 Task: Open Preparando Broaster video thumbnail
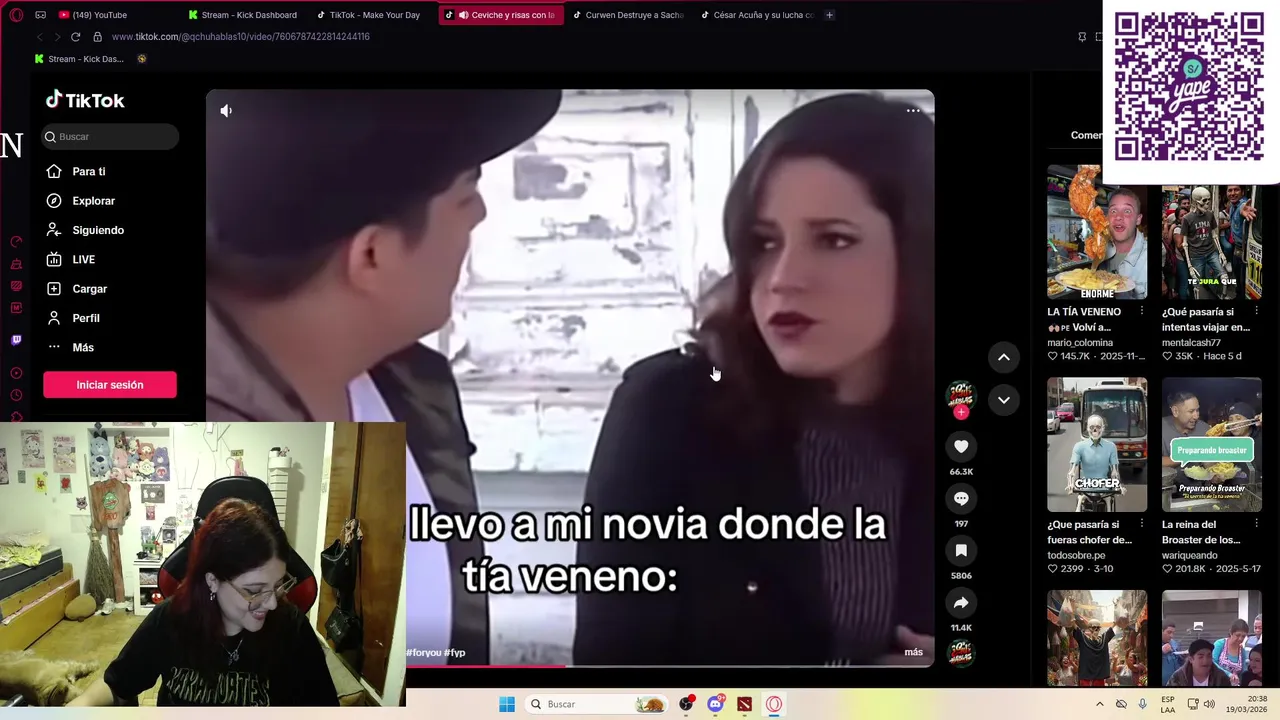tap(1211, 445)
